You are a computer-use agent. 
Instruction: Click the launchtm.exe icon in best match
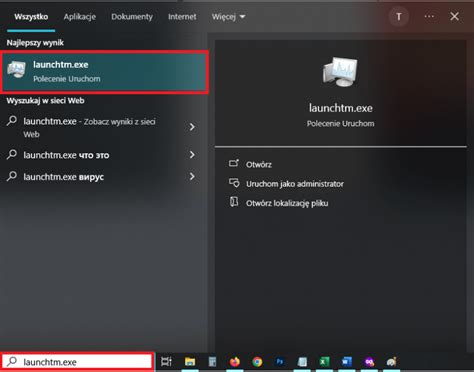17,70
